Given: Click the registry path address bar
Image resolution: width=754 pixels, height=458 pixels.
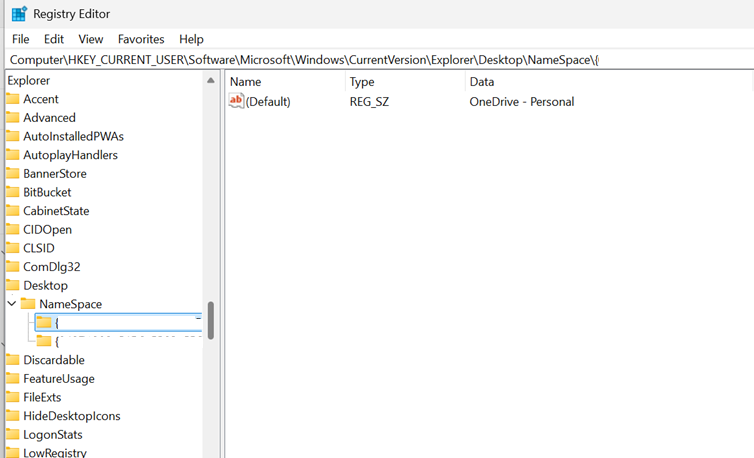Looking at the screenshot, I should pyautogui.click(x=380, y=60).
